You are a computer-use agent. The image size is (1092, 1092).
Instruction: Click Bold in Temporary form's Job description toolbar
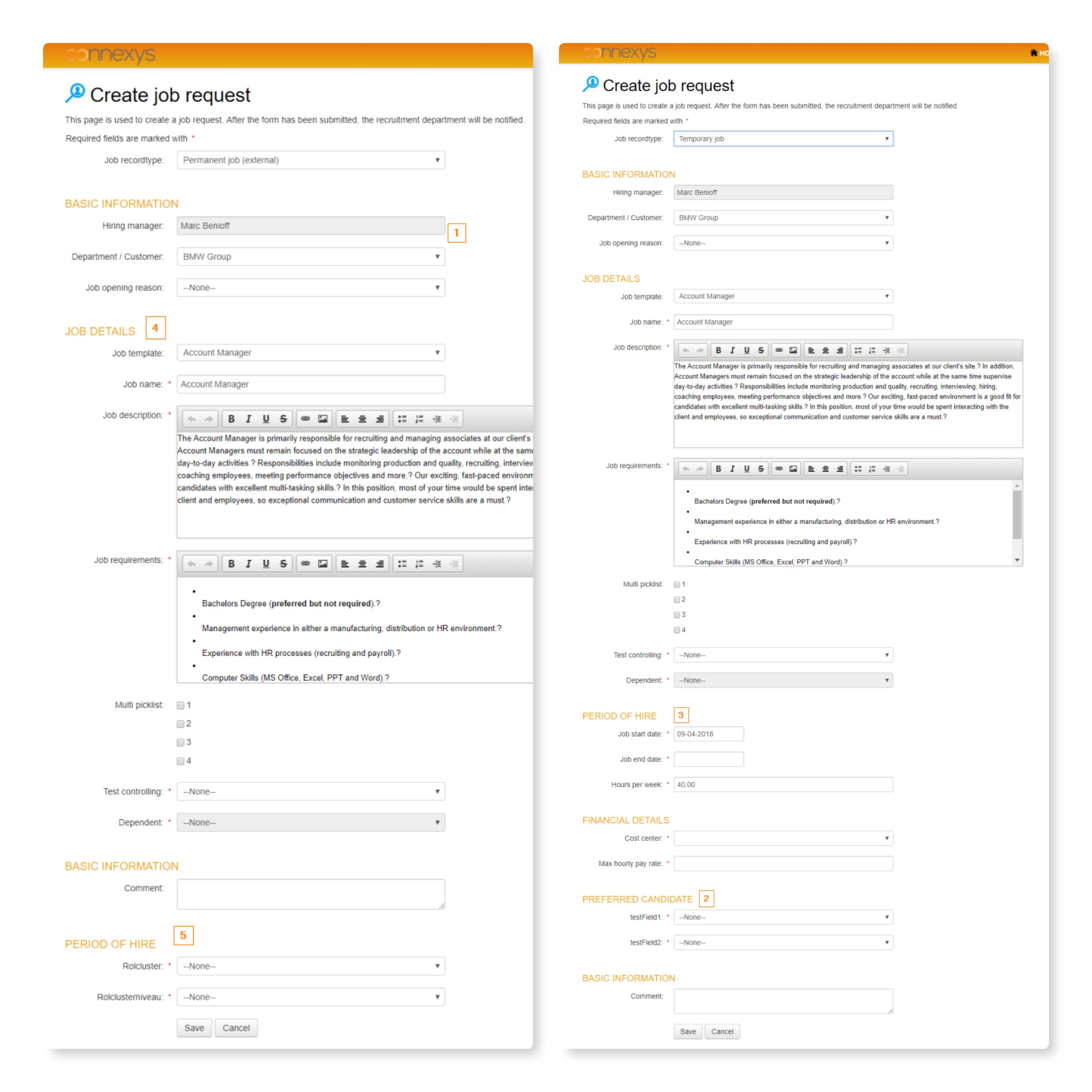718,350
